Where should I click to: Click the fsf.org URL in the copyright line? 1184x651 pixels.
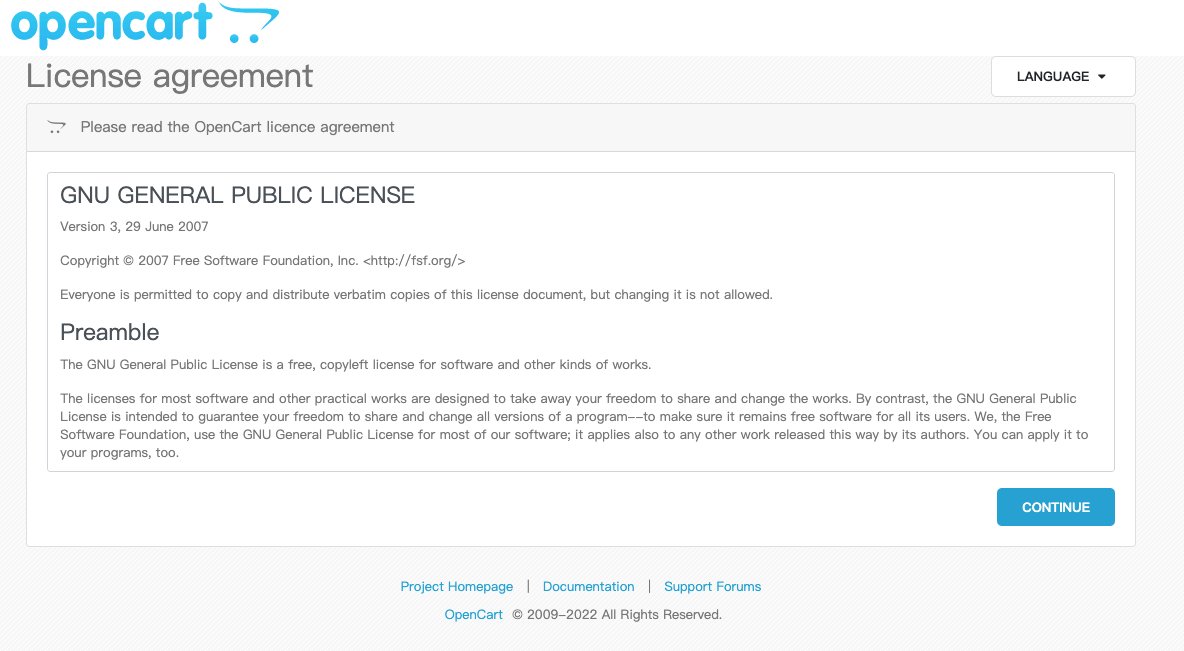tap(414, 261)
